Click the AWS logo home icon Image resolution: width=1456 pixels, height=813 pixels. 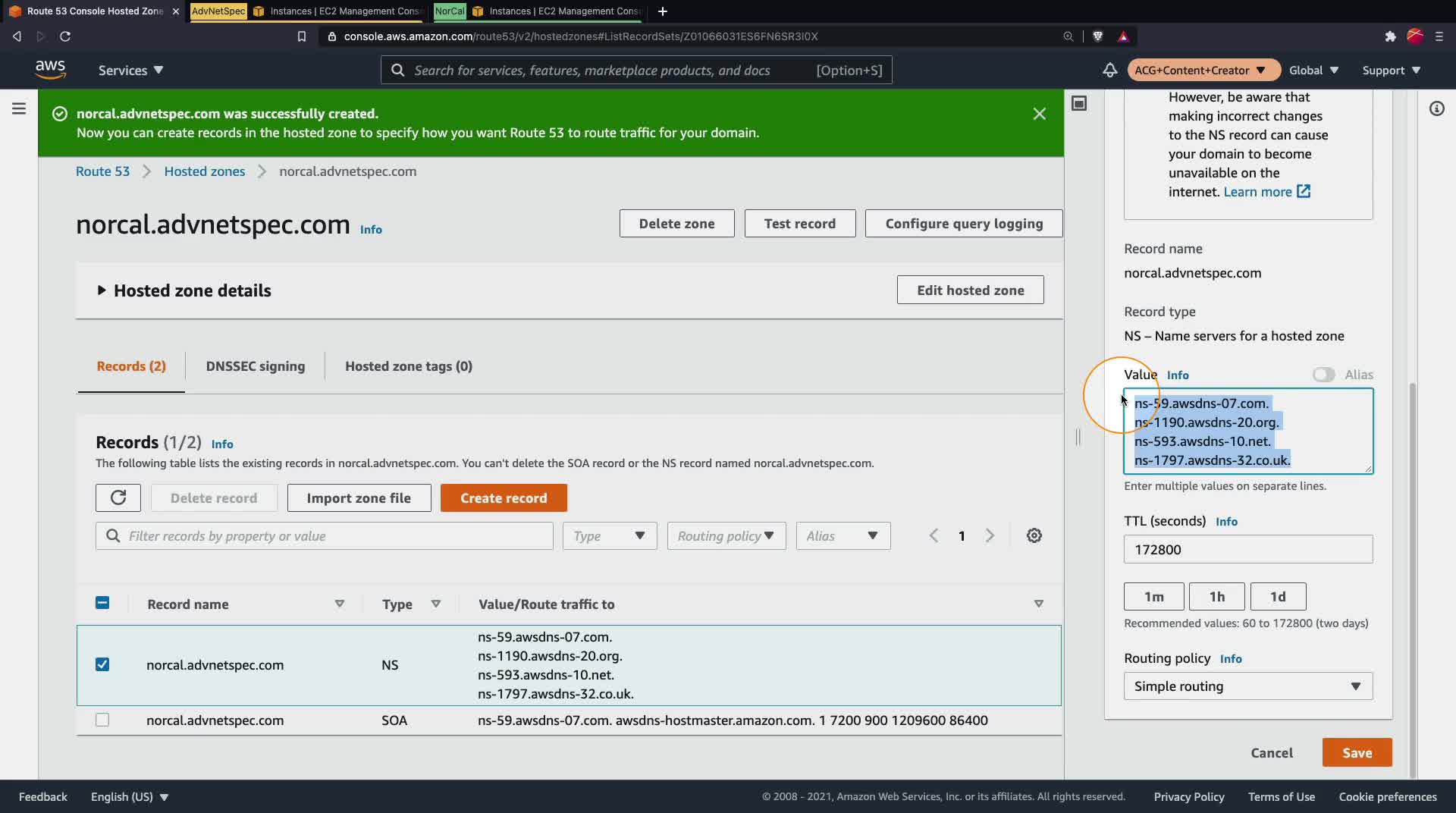coord(50,70)
